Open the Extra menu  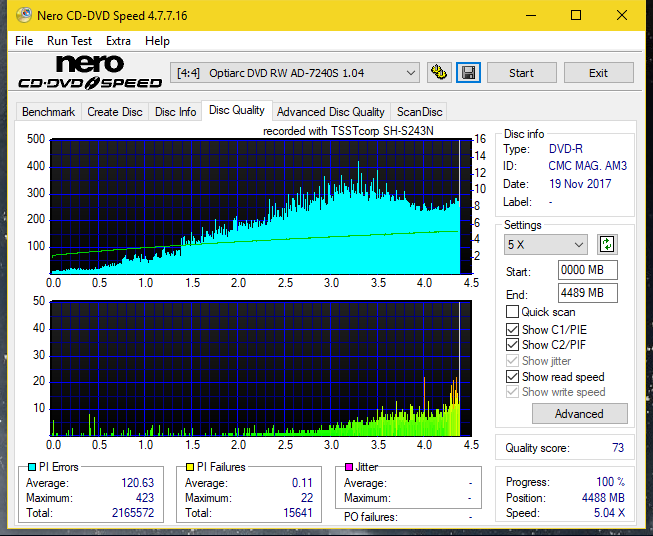(118, 41)
